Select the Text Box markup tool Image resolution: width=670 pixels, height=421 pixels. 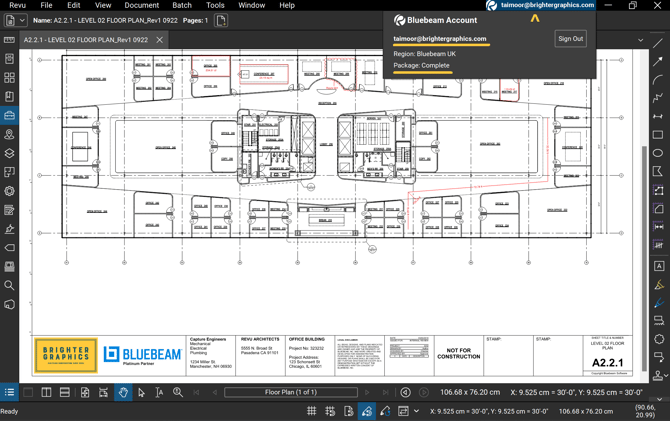(x=659, y=266)
